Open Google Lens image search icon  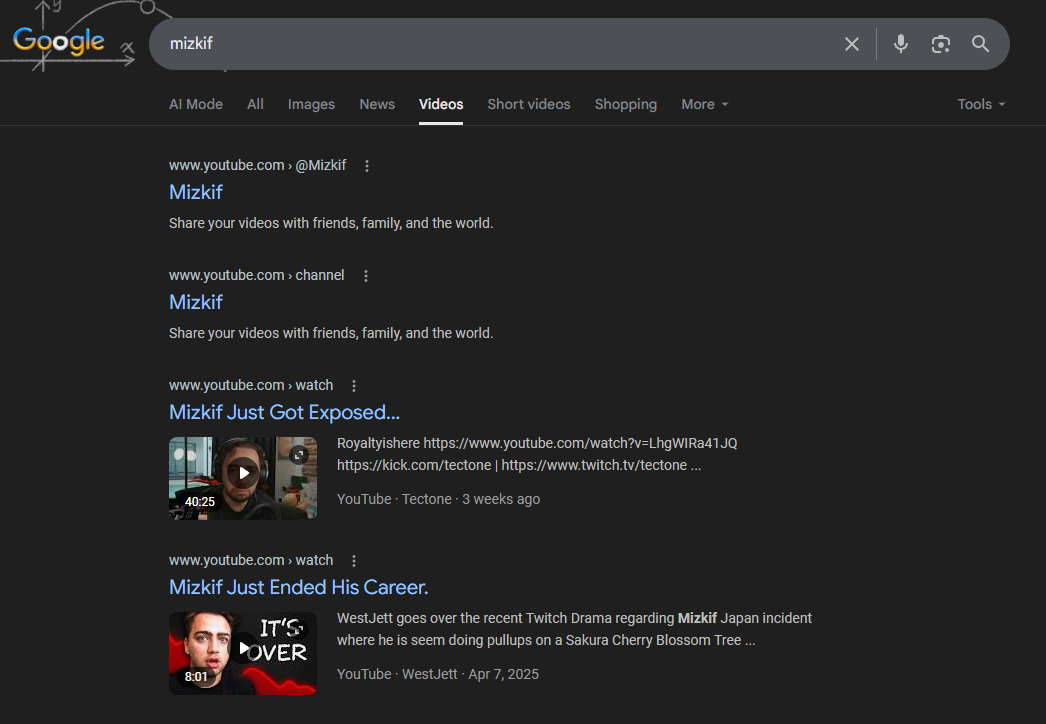[x=940, y=44]
